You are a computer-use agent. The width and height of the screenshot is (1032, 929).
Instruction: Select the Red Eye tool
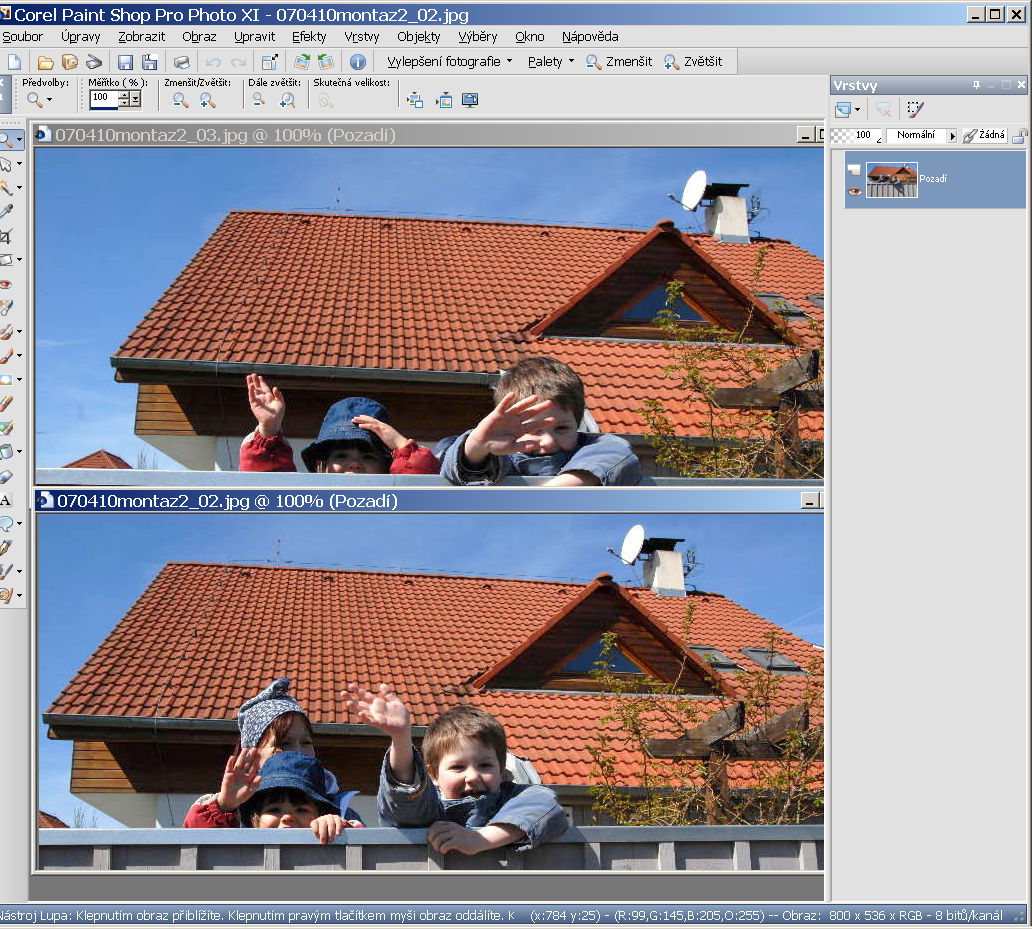coord(6,284)
